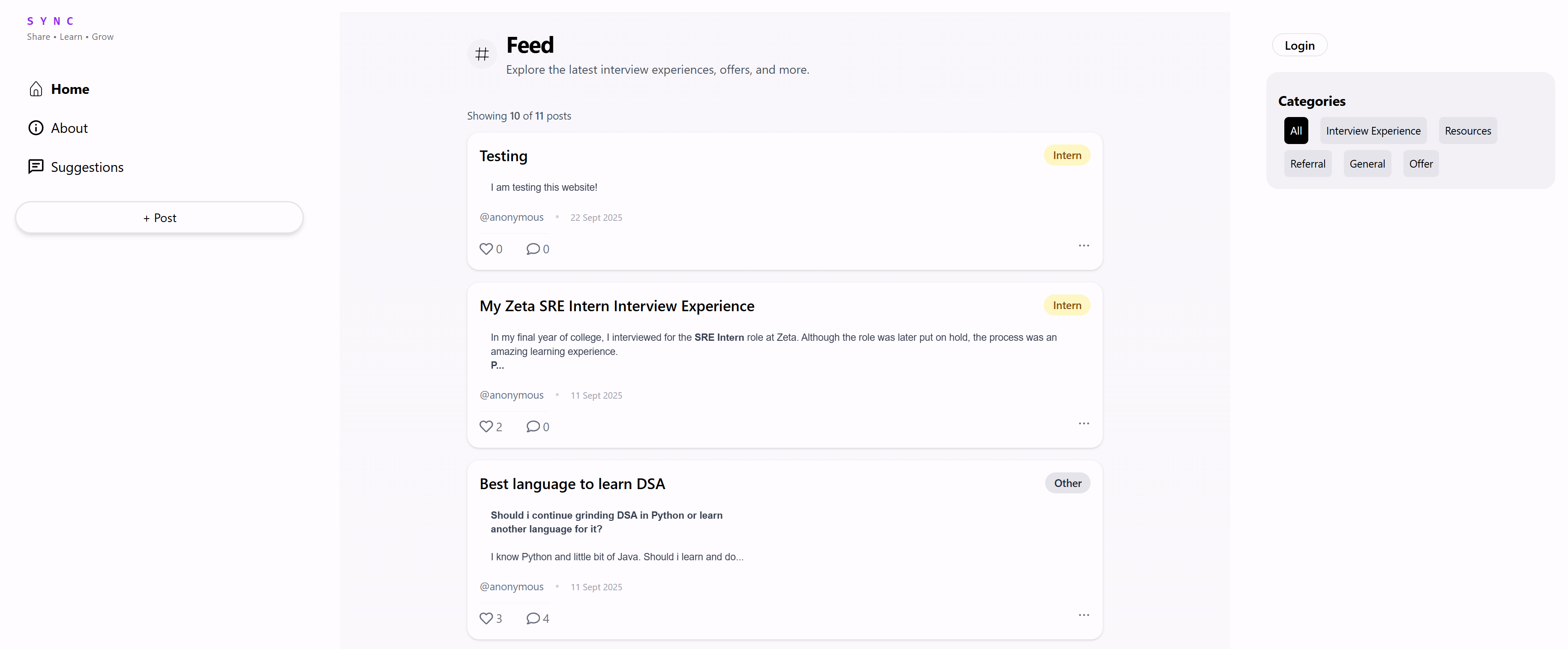Open the My Zeta SRE Intern post title
This screenshot has height=649, width=1568.
tap(617, 306)
